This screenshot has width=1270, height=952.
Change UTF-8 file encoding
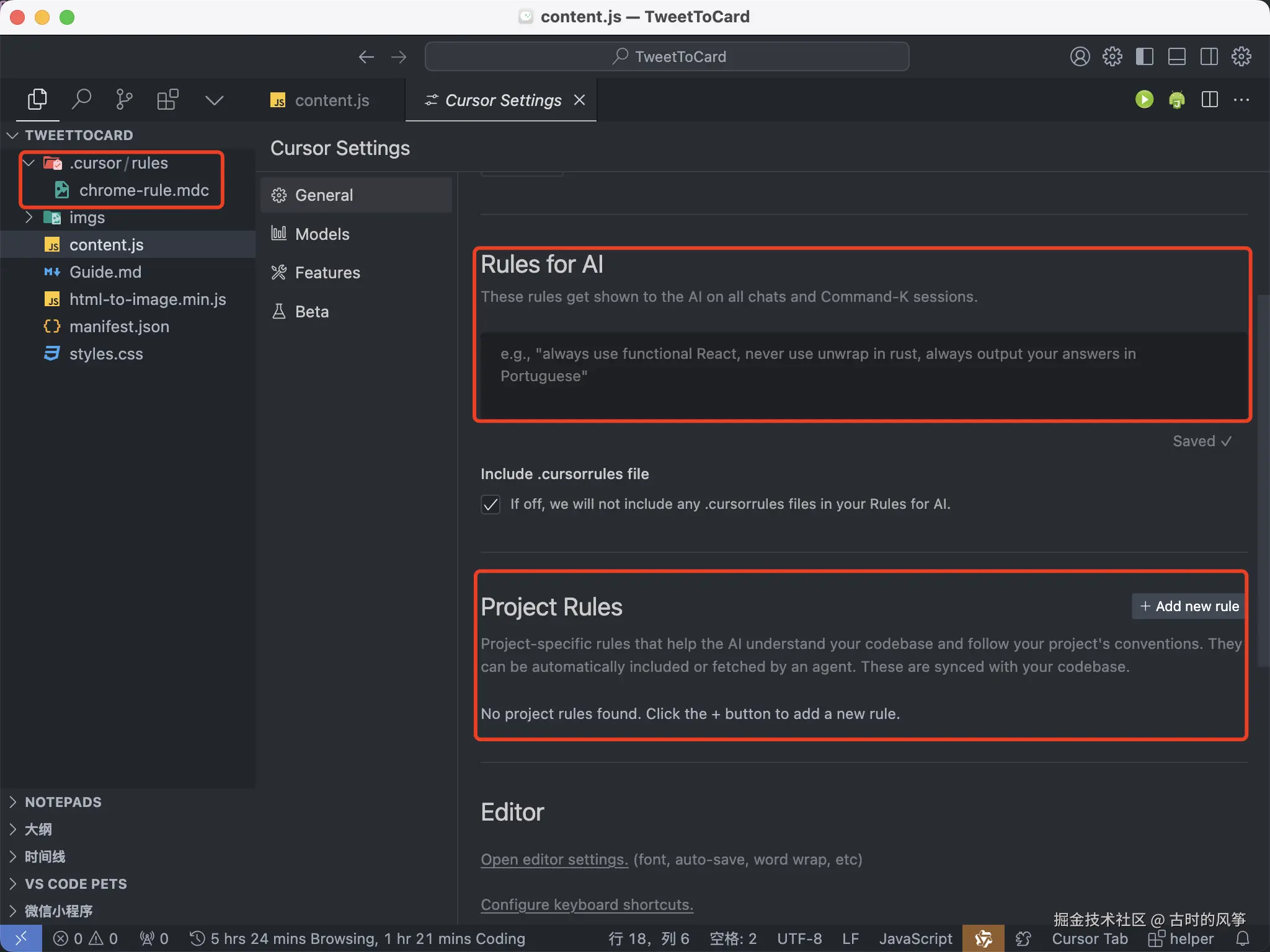click(799, 939)
